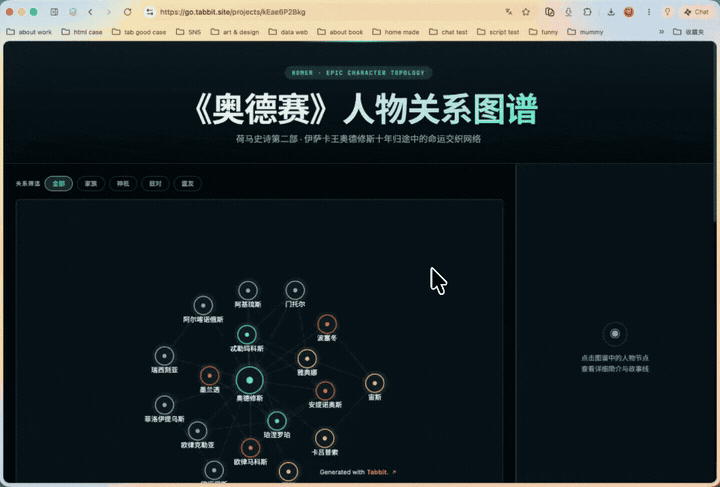Open the 'chat test' bookmark folder
The image size is (720, 487).
click(x=448, y=32)
